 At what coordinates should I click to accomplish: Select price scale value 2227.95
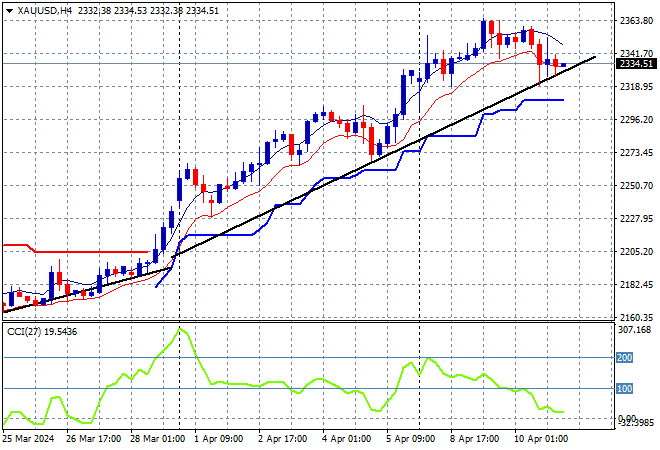[636, 218]
